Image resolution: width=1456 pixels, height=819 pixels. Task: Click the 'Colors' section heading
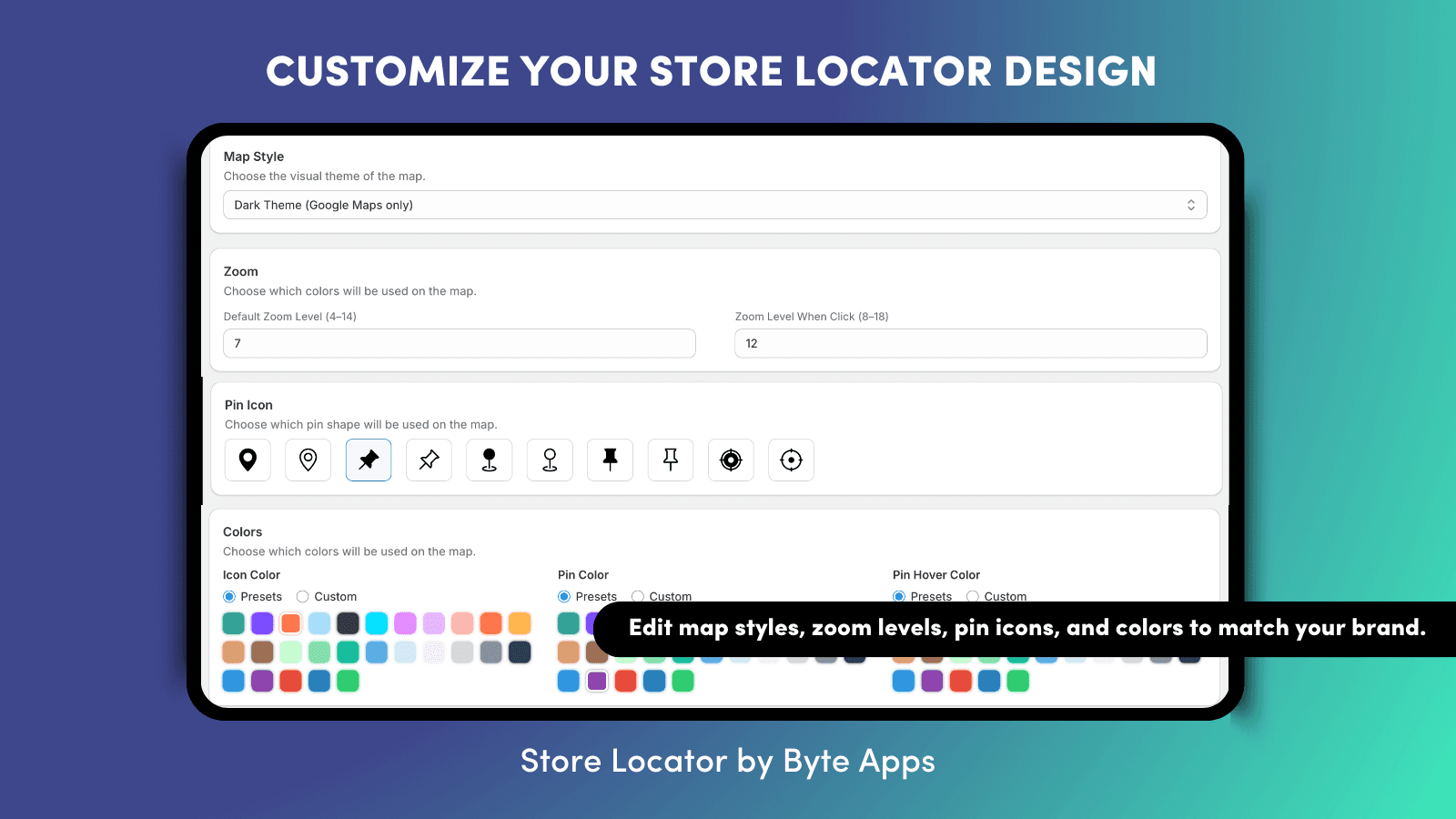click(242, 531)
